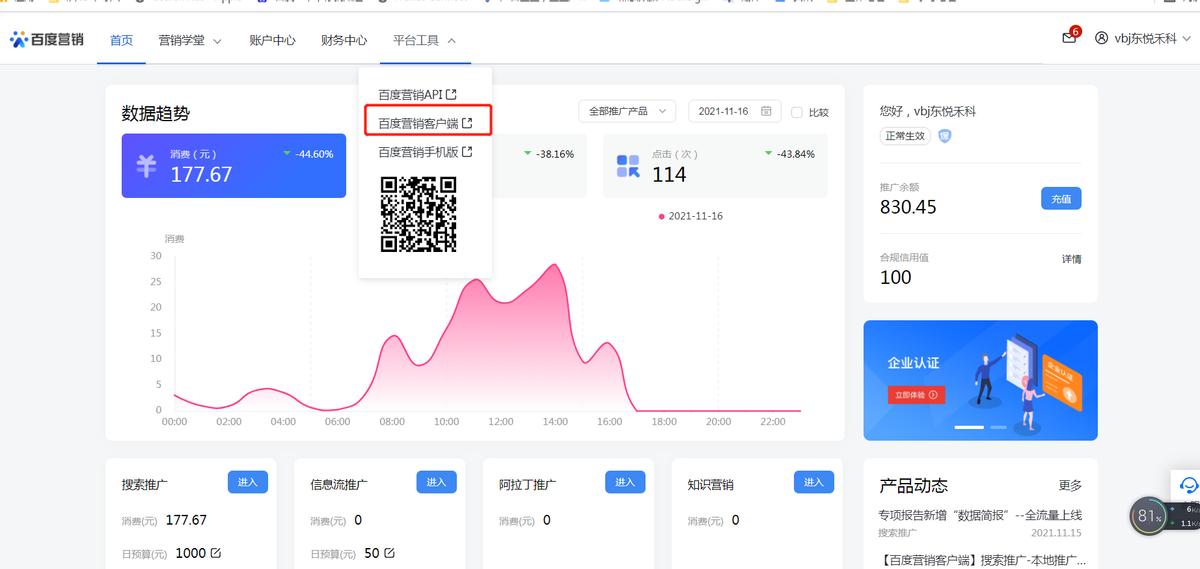Click the 充值 recharge button
This screenshot has height=569, width=1200.
click(x=1061, y=198)
